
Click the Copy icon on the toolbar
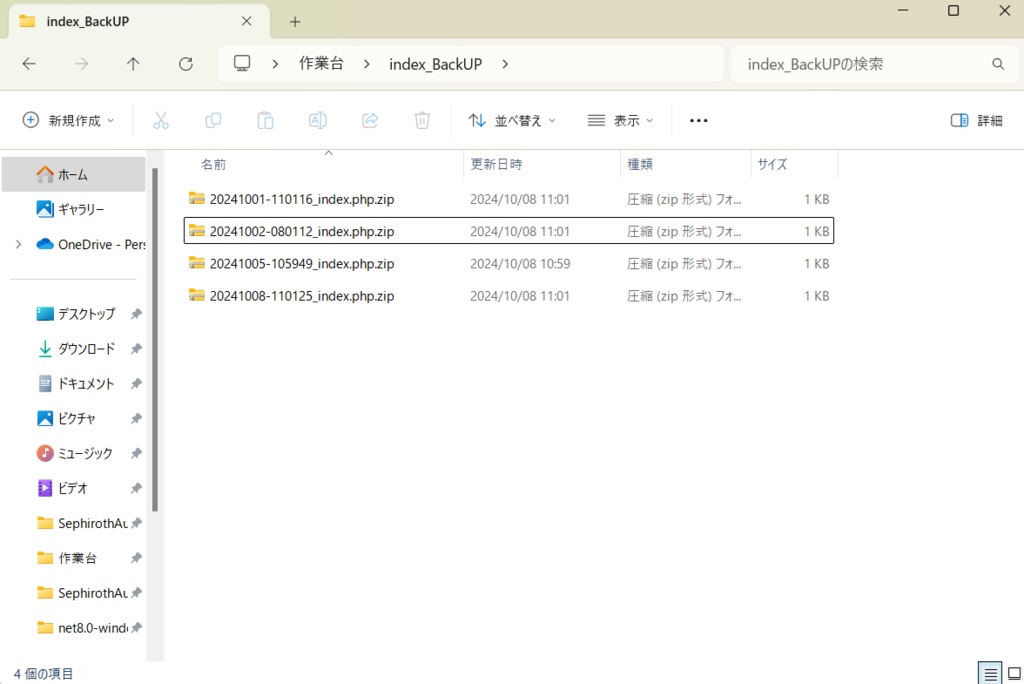tap(213, 120)
